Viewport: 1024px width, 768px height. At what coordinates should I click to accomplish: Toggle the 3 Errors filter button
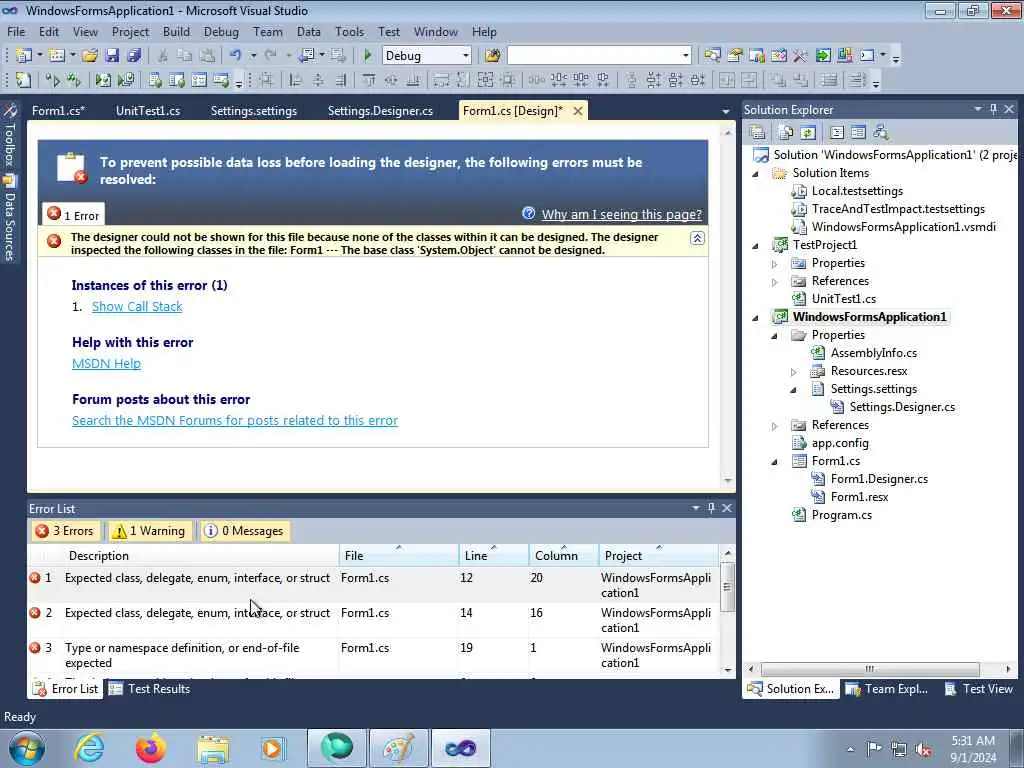65,531
